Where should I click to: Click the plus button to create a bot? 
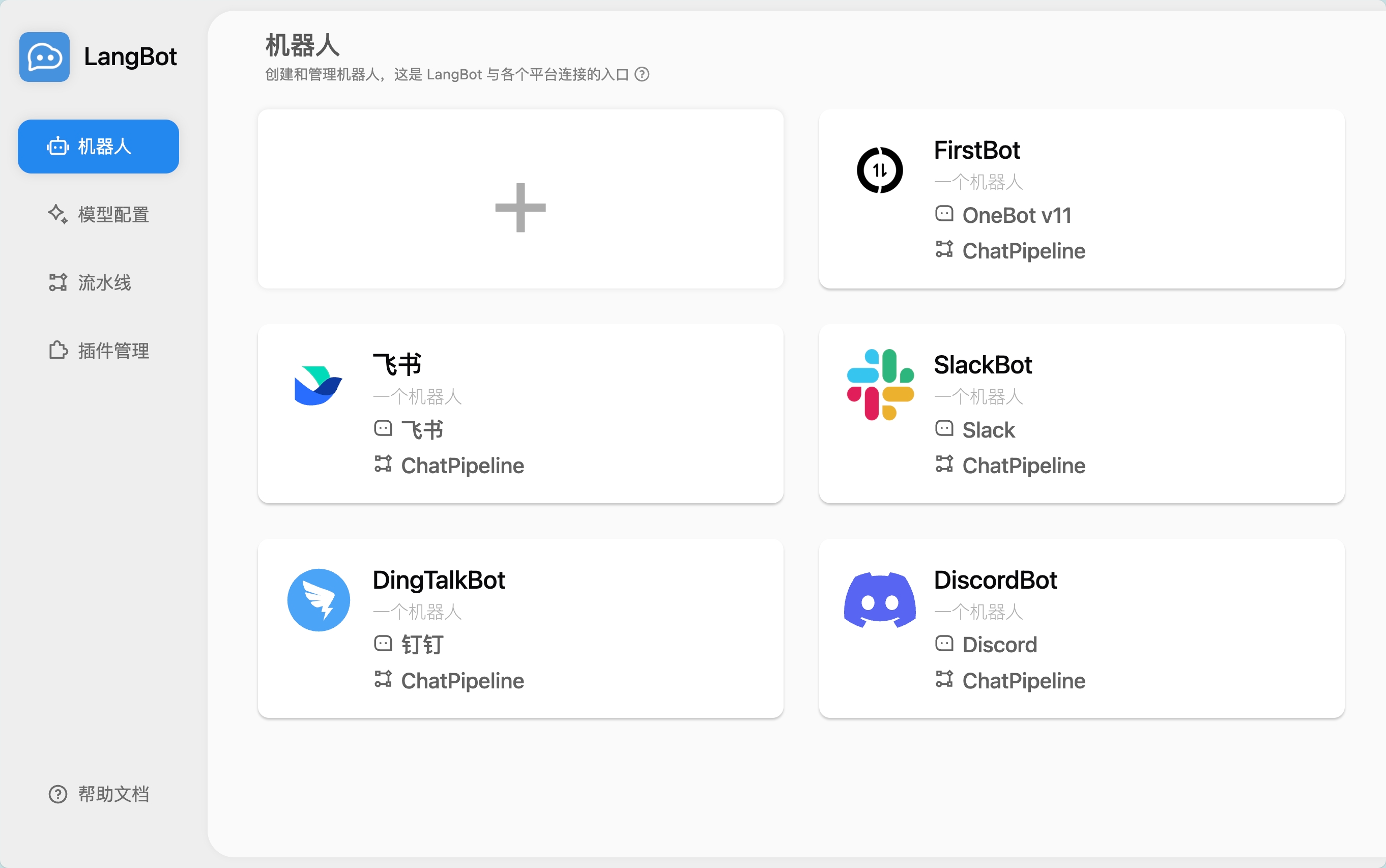[520, 208]
